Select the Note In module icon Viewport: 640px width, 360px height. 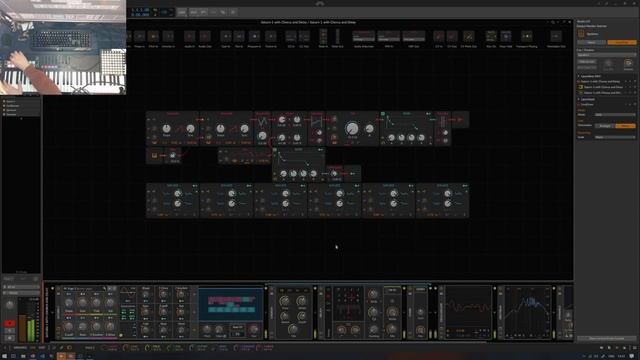(x=323, y=36)
